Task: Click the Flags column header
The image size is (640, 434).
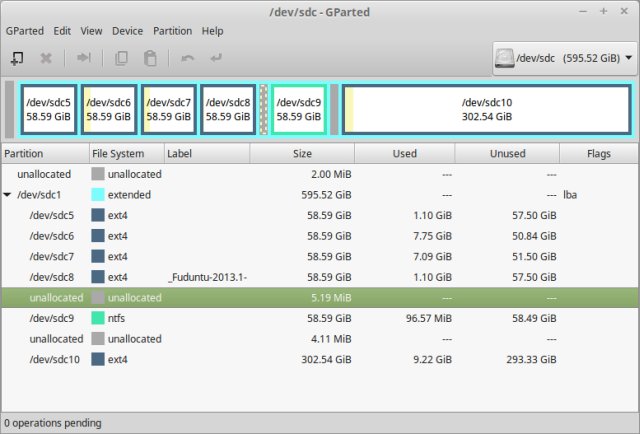Action: (599, 154)
